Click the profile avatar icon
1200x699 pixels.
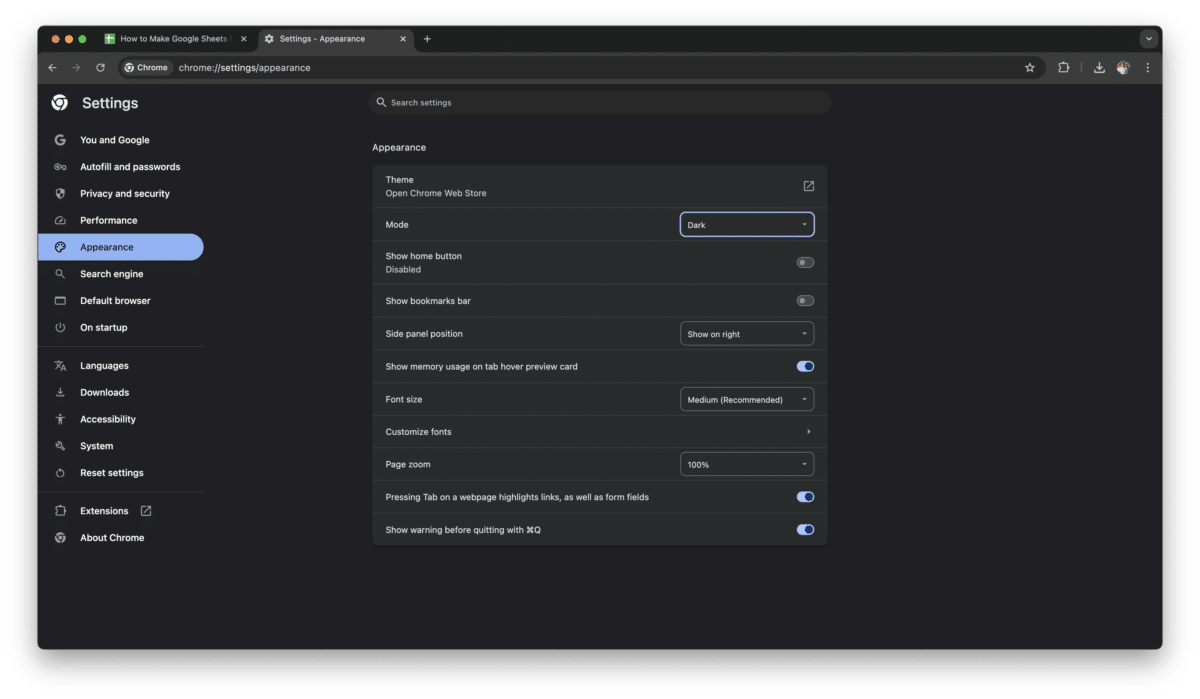1122,67
